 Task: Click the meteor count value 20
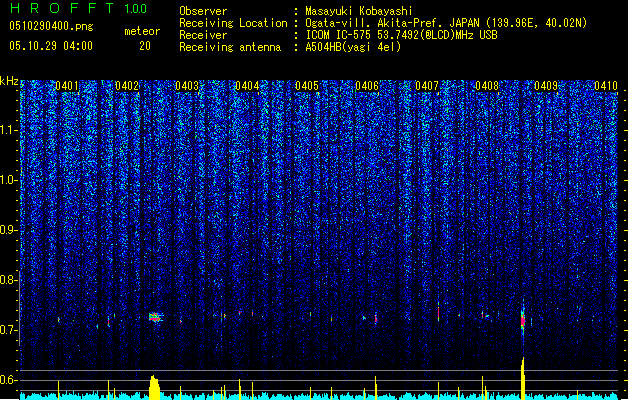click(x=145, y=46)
